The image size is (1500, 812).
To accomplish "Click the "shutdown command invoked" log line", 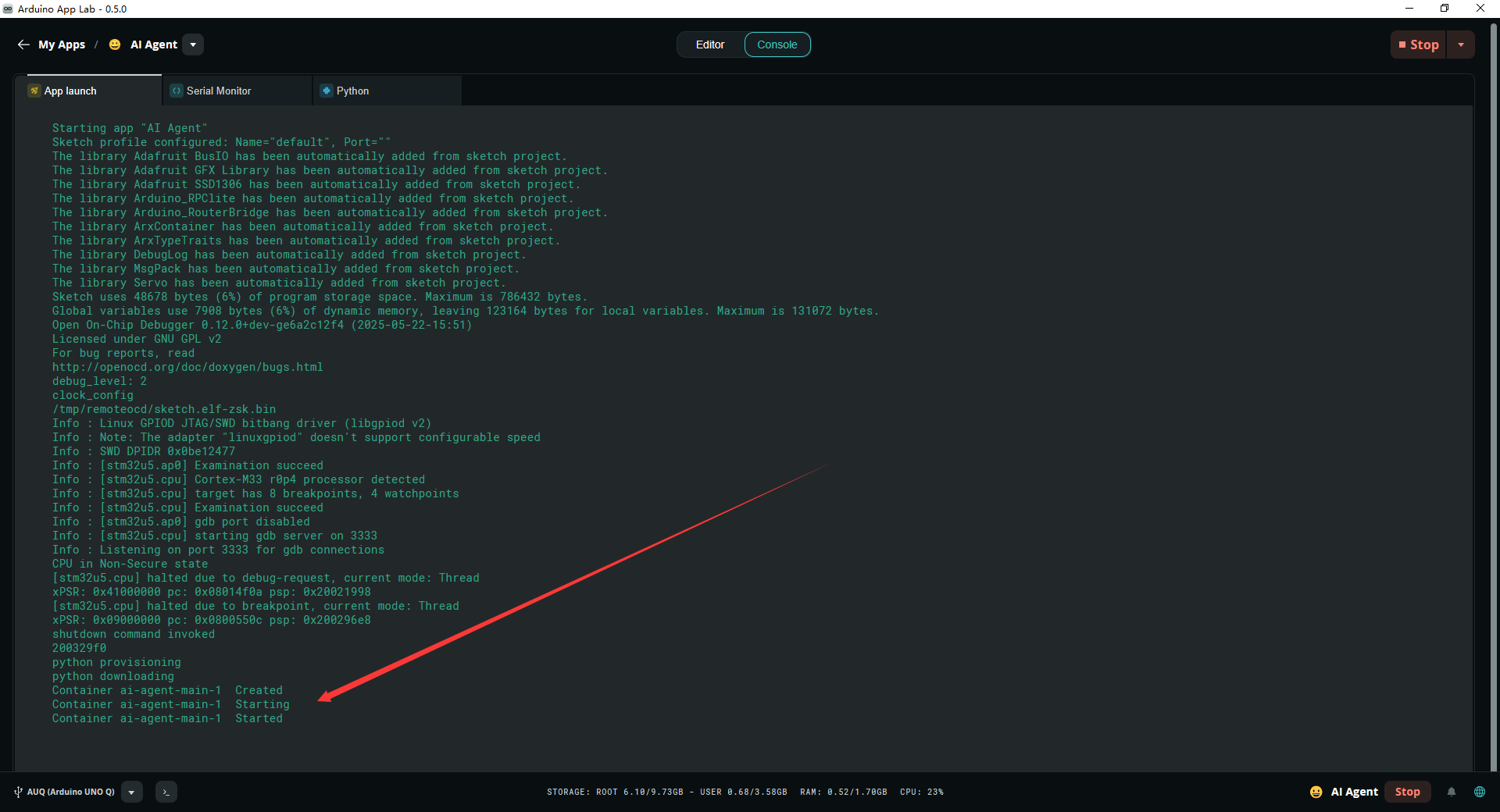I will (134, 634).
